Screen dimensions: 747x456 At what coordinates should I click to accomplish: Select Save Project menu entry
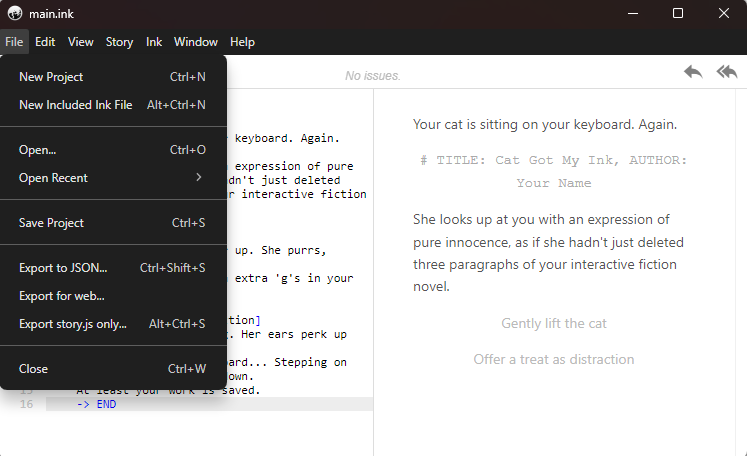tap(113, 223)
